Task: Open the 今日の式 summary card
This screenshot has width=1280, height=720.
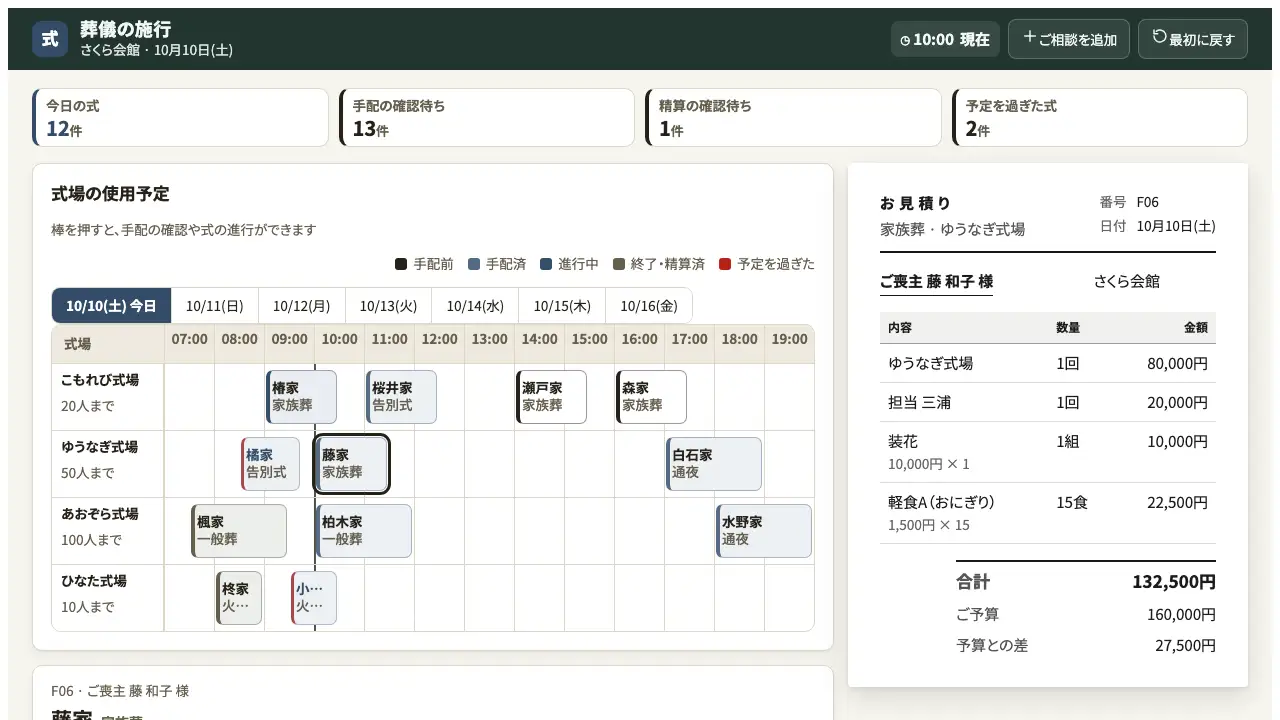Action: click(x=180, y=118)
